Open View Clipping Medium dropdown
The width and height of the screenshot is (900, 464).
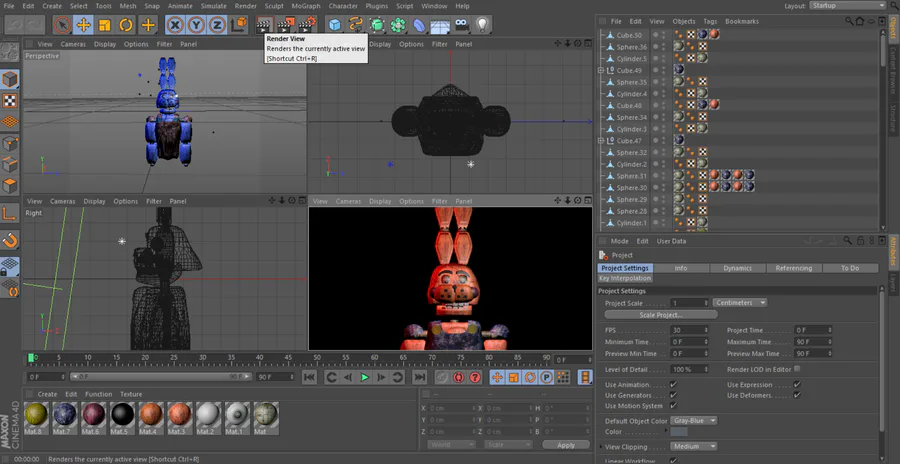[694, 446]
